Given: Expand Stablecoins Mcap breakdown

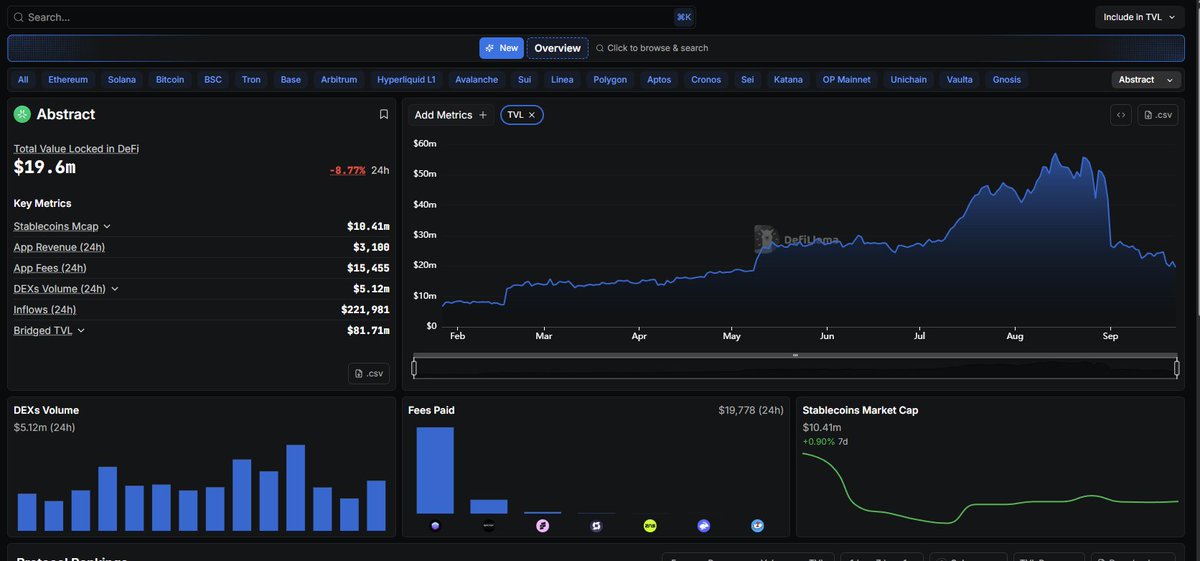Looking at the screenshot, I should [107, 227].
